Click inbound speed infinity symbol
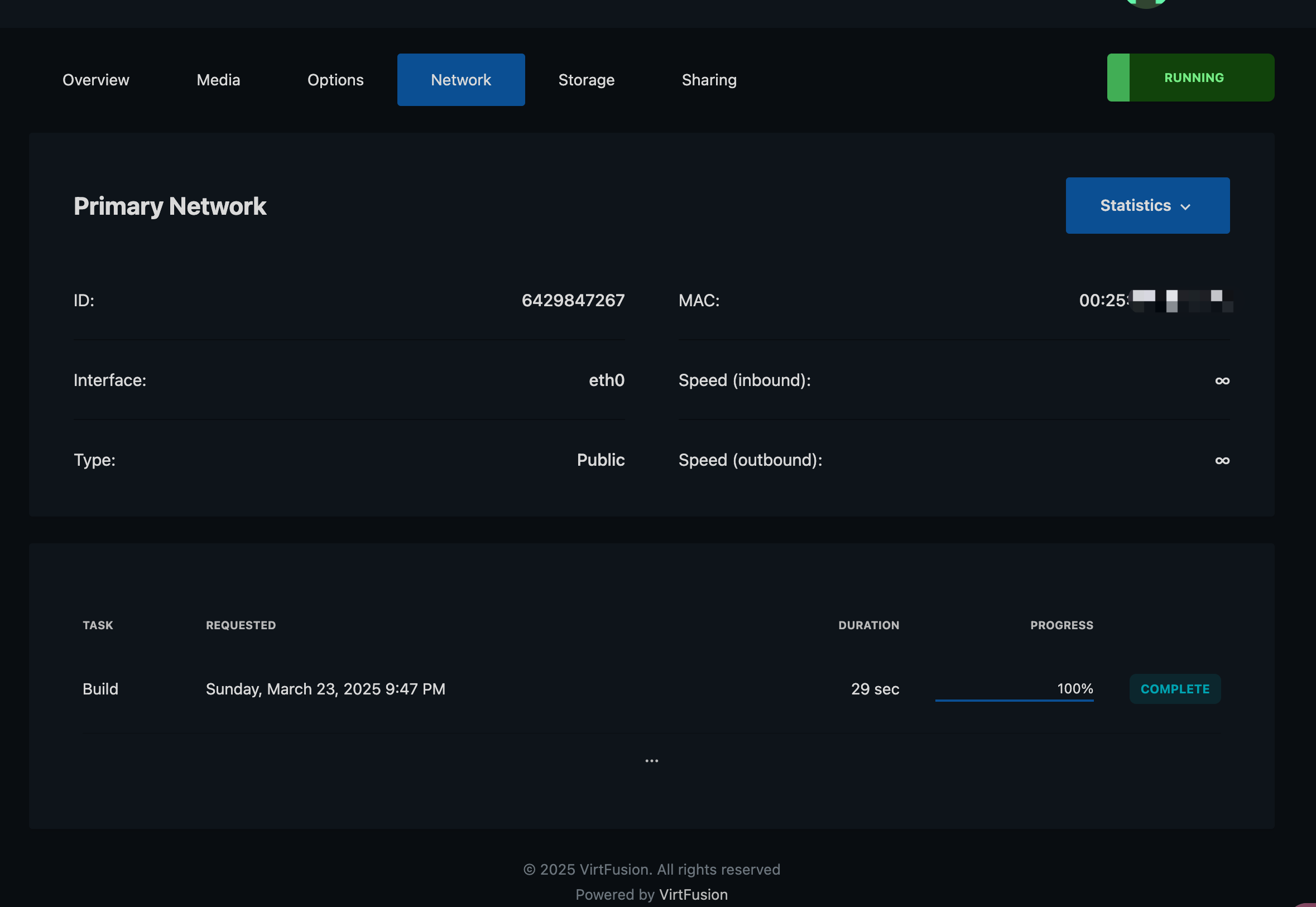The image size is (1316, 907). (1222, 381)
